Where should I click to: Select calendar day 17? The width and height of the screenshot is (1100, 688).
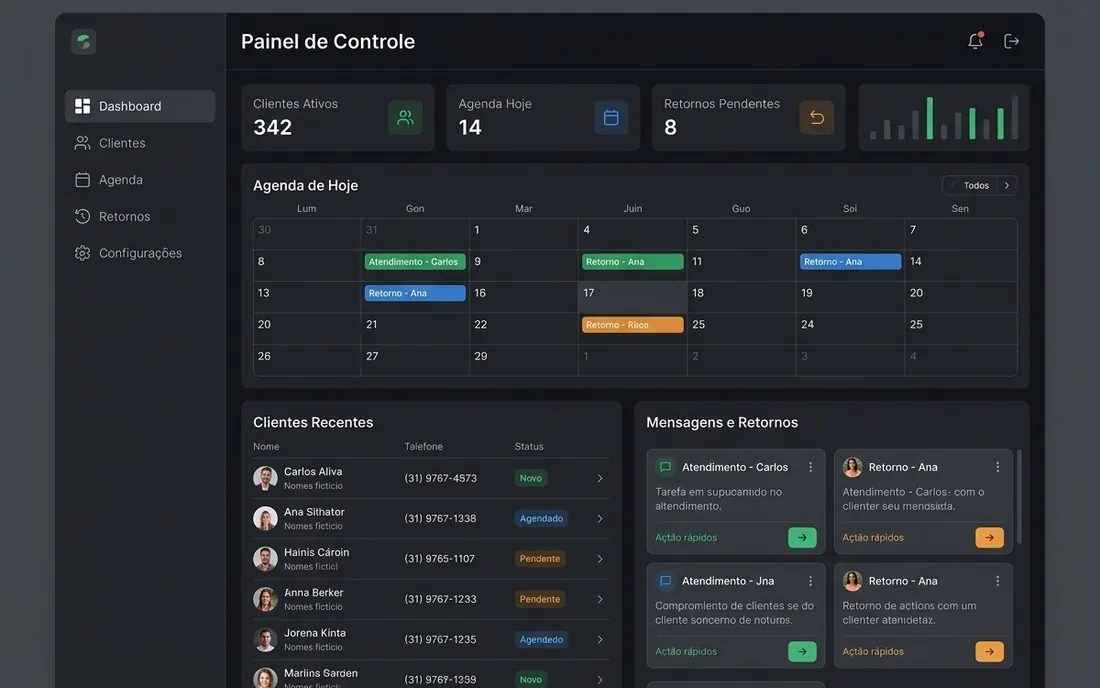[632, 297]
